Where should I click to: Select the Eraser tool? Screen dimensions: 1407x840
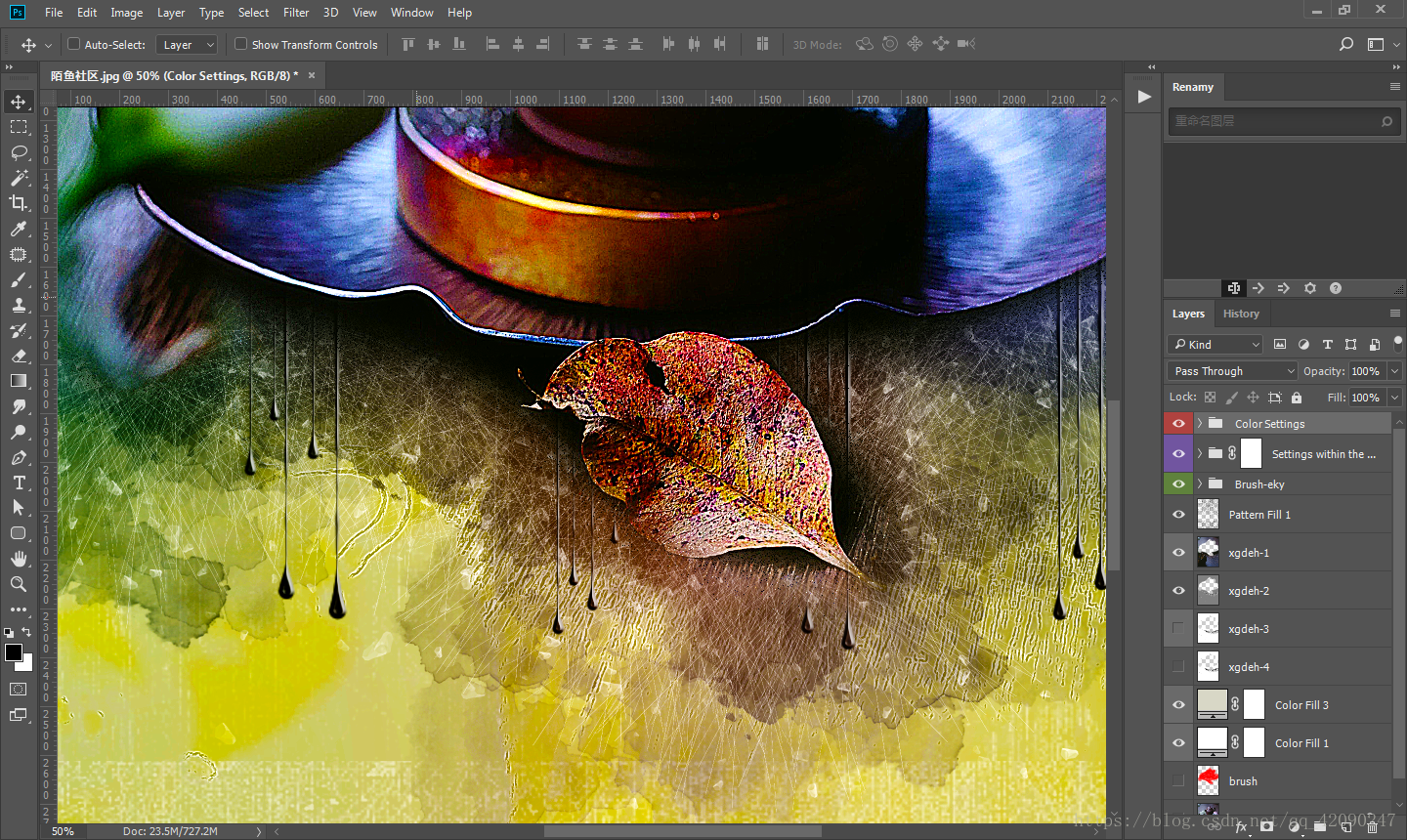pos(19,356)
